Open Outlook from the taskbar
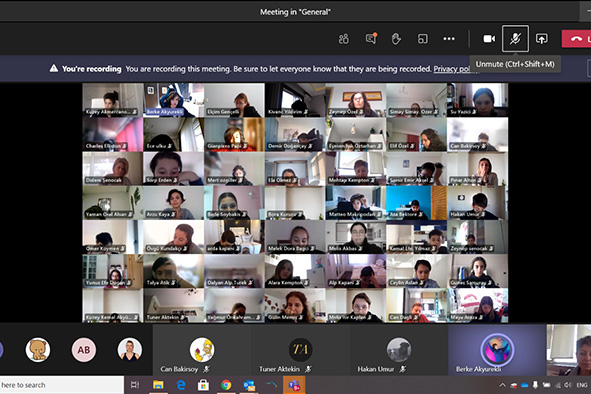 coord(249,385)
